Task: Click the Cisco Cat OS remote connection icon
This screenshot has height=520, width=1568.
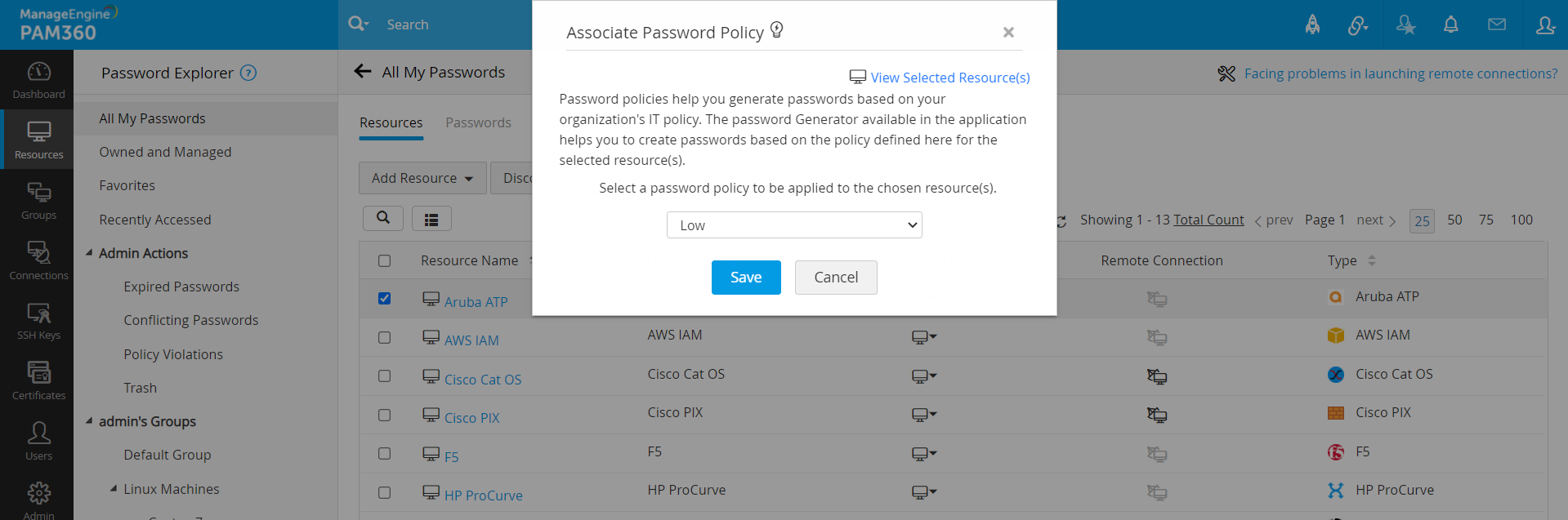Action: (1156, 376)
